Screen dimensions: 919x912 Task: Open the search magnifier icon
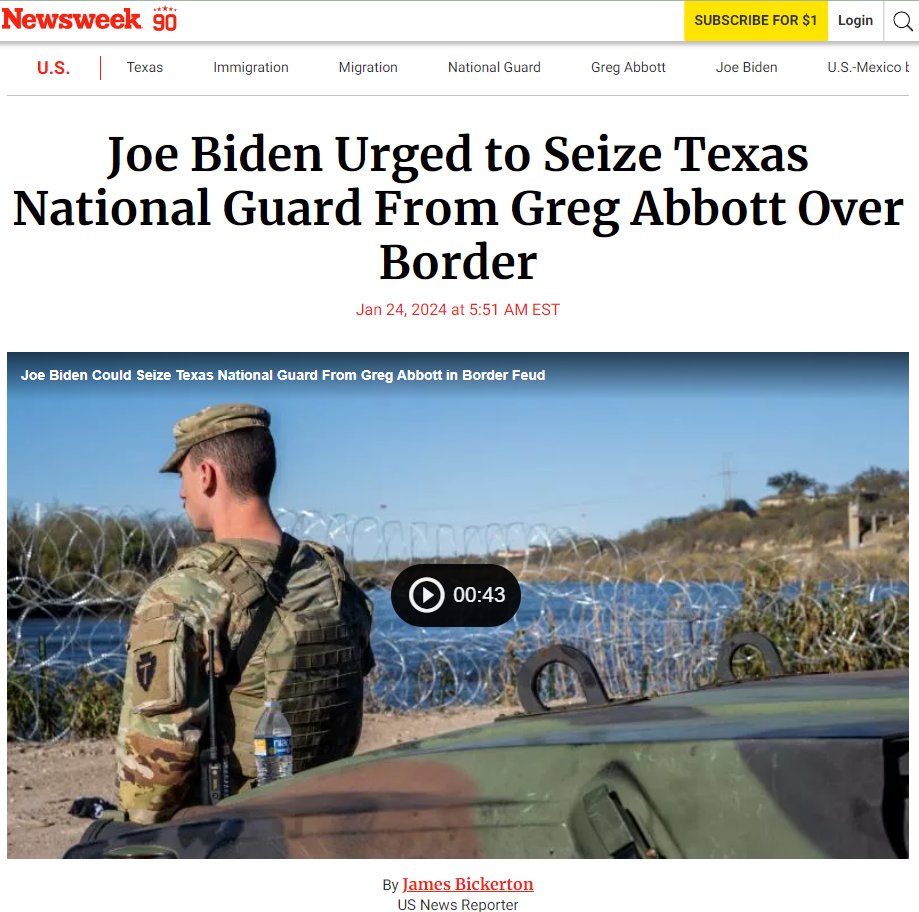(x=902, y=21)
